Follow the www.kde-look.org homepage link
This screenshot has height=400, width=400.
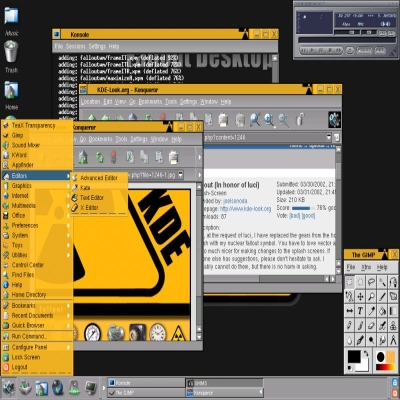(x=245, y=209)
